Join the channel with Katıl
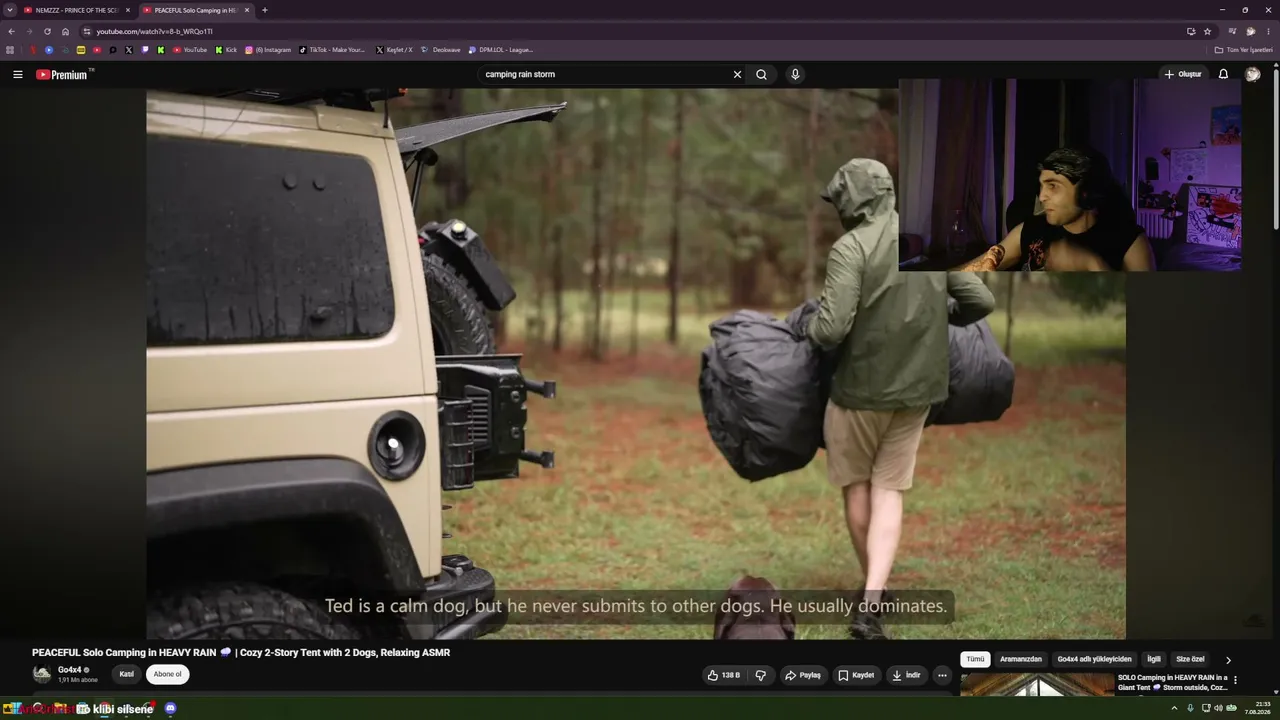 [x=127, y=674]
